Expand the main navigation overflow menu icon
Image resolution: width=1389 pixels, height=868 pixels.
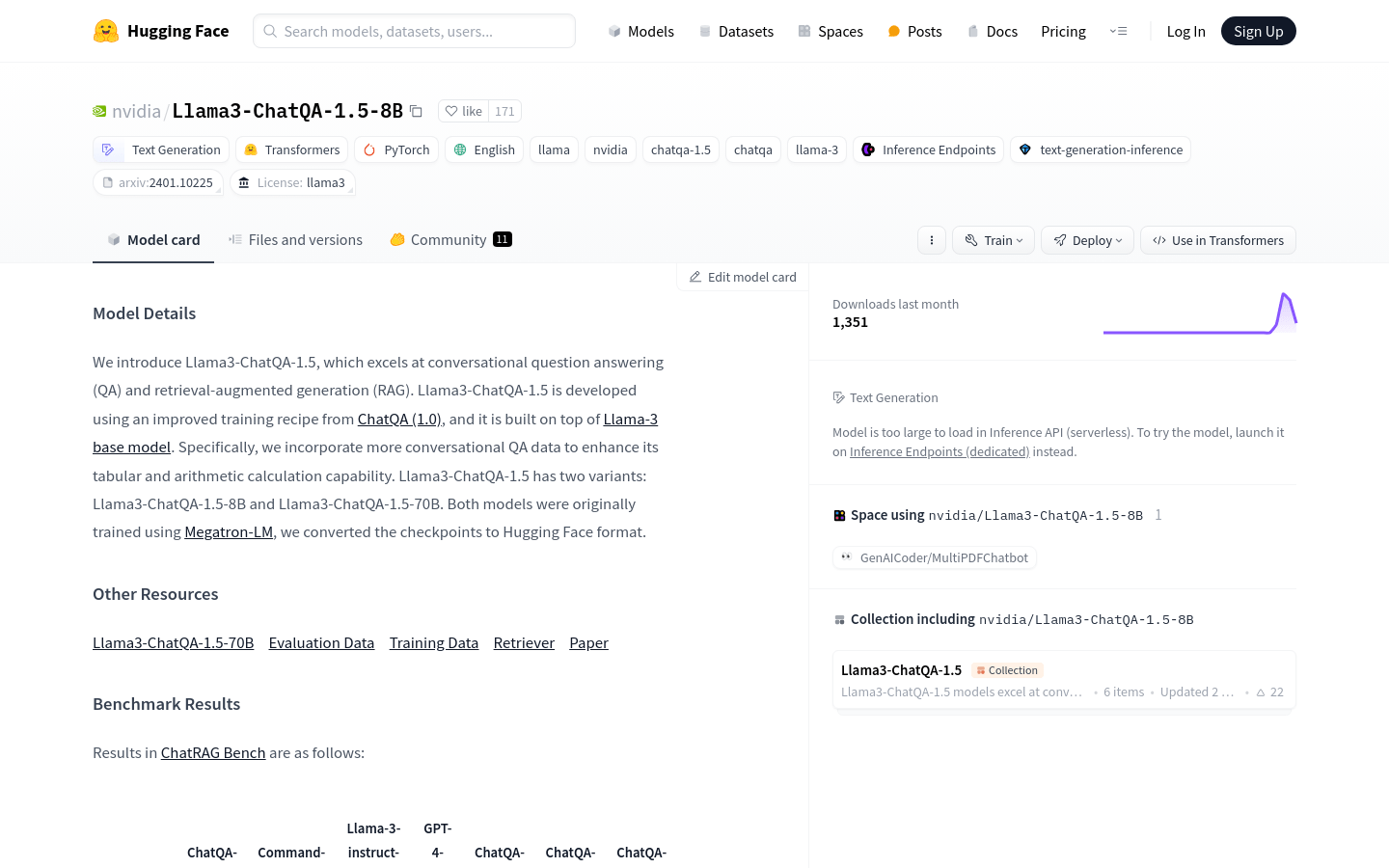pyautogui.click(x=1119, y=31)
